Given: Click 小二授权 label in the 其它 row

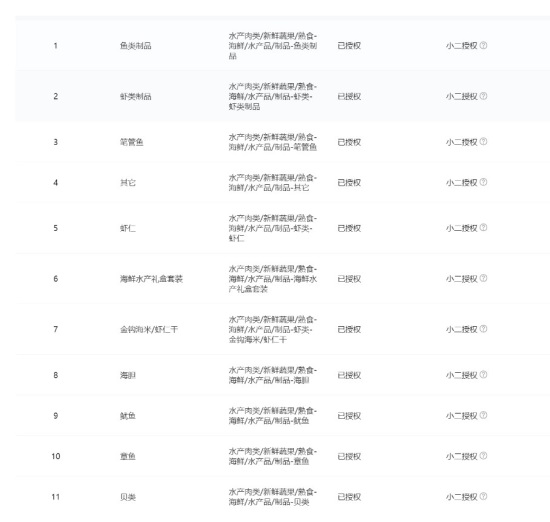Looking at the screenshot, I should [462, 183].
